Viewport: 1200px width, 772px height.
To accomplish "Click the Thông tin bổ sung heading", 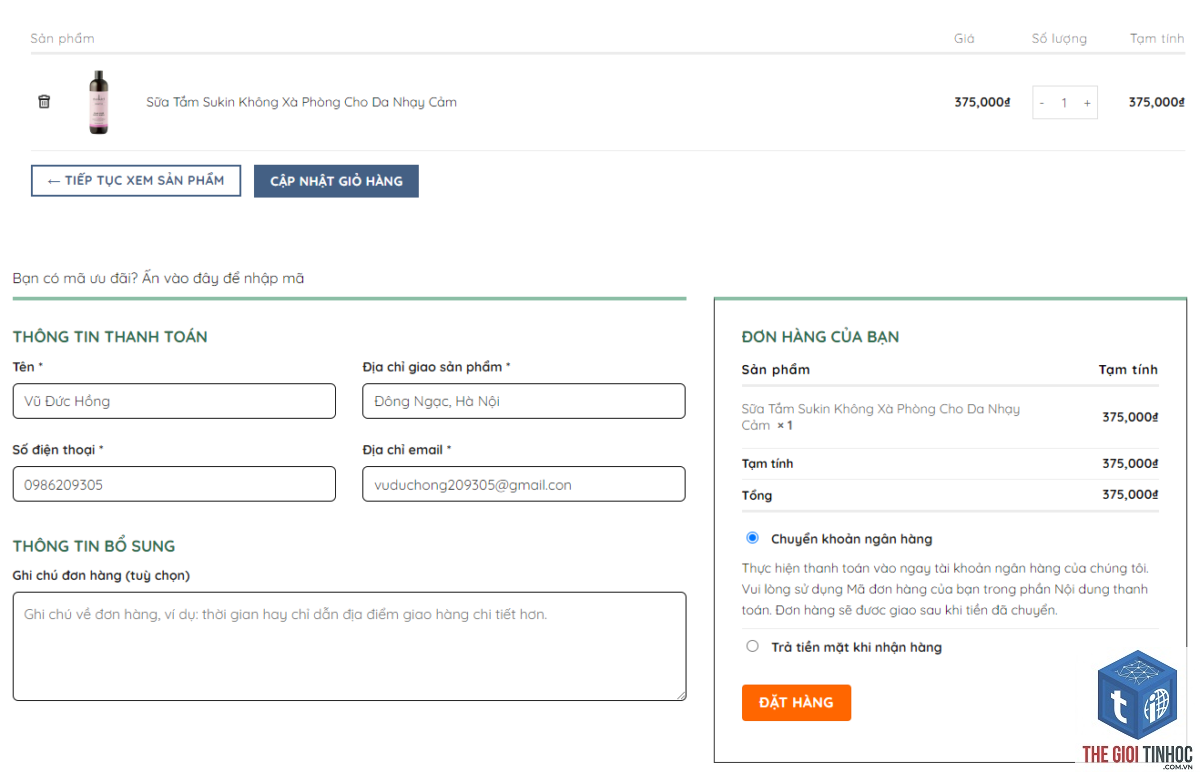I will click(94, 546).
